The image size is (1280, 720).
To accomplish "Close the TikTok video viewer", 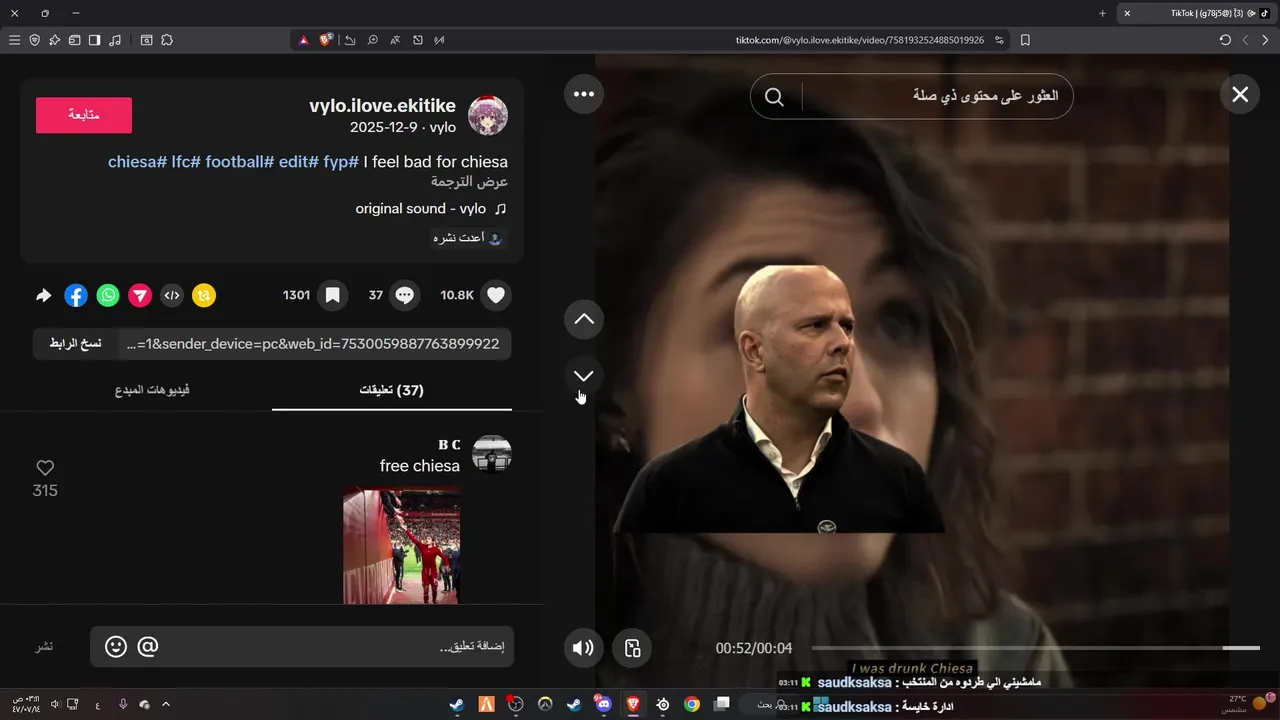I will point(1240,94).
